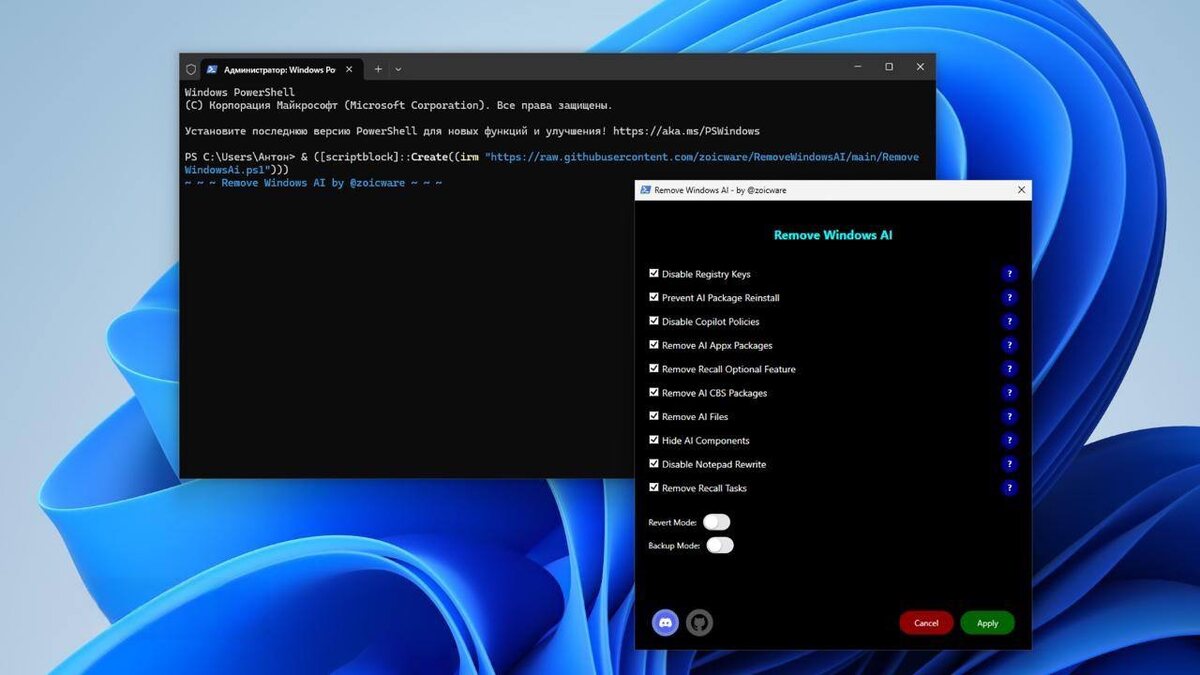Select the Администратор: Windows PowerShell tab

(282, 70)
